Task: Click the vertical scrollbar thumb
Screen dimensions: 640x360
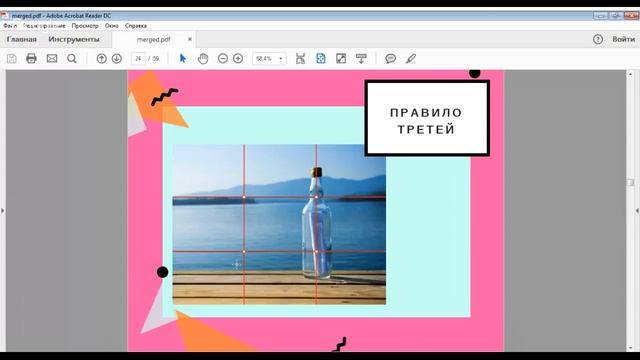Action: click(x=630, y=182)
